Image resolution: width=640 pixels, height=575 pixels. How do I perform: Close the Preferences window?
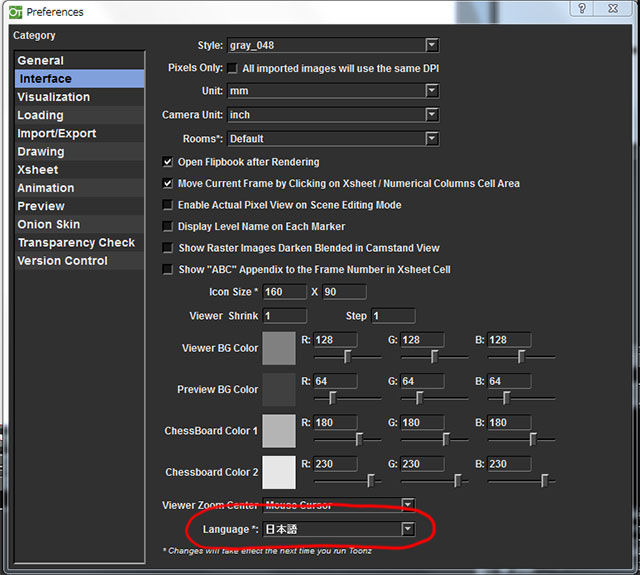click(613, 8)
